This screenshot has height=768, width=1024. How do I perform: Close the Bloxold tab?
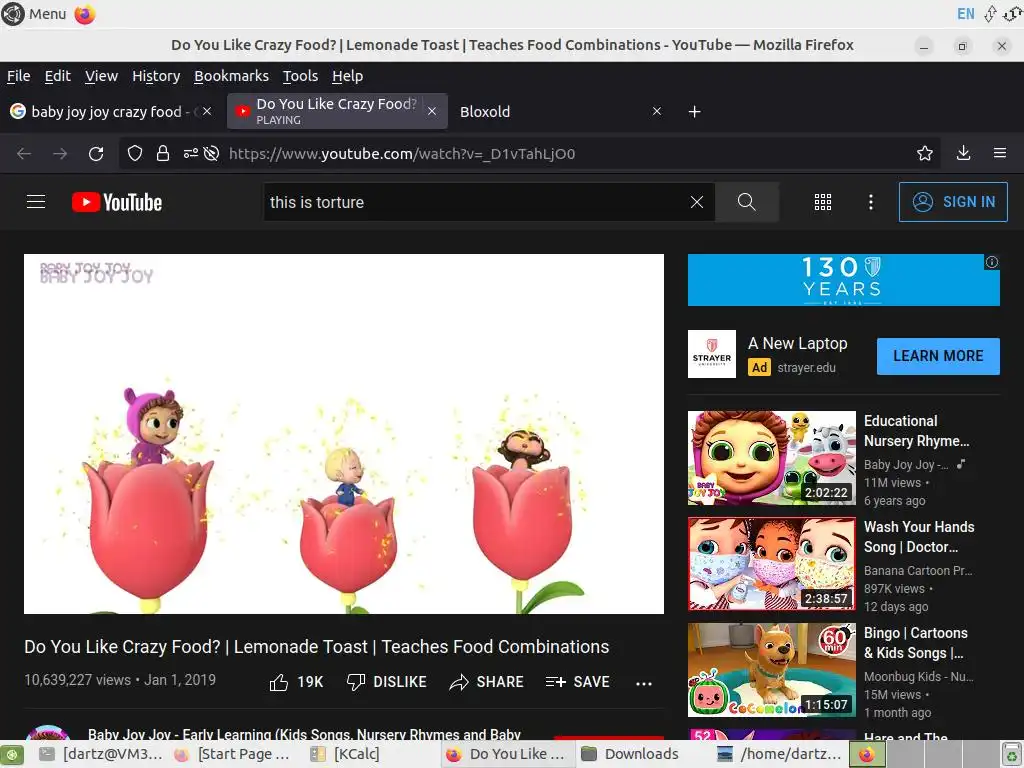[x=657, y=112]
